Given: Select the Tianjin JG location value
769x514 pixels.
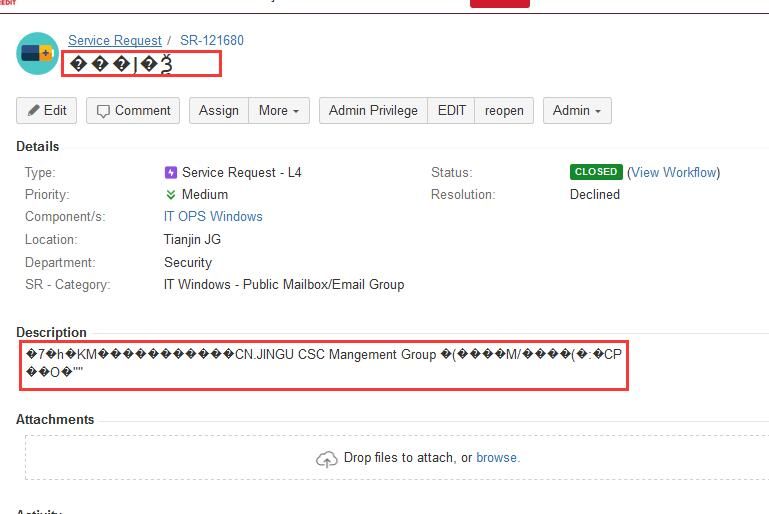Looking at the screenshot, I should [192, 239].
